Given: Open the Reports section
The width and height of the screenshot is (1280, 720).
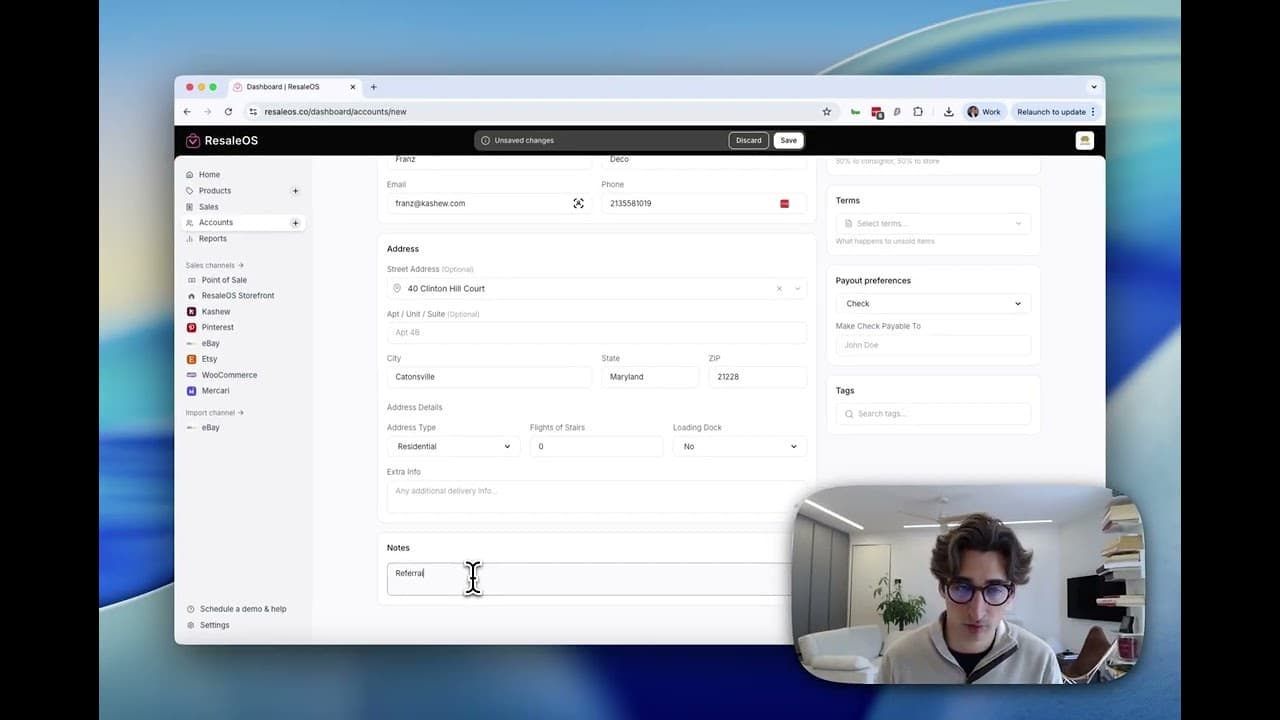Looking at the screenshot, I should pos(212,238).
